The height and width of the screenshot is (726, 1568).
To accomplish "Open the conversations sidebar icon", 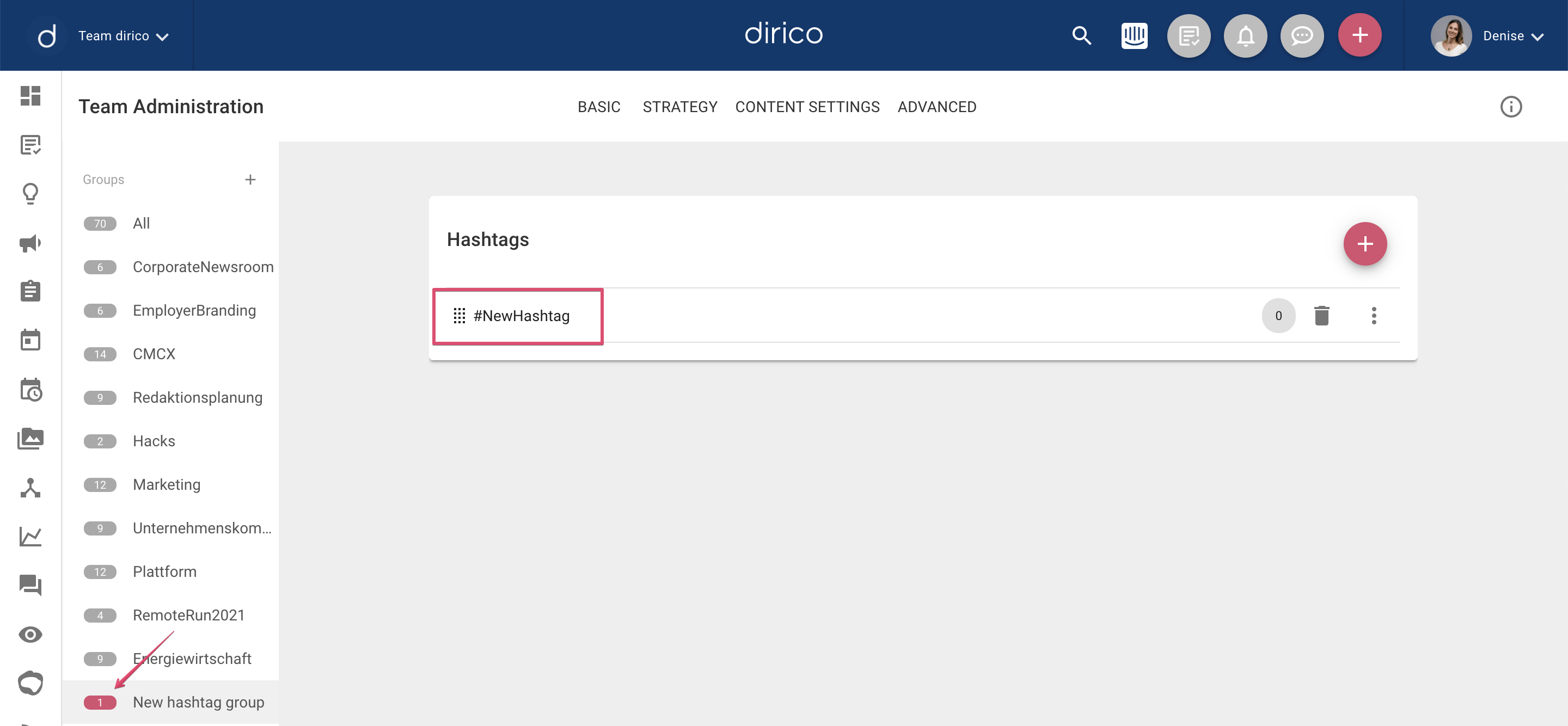I will (30, 585).
